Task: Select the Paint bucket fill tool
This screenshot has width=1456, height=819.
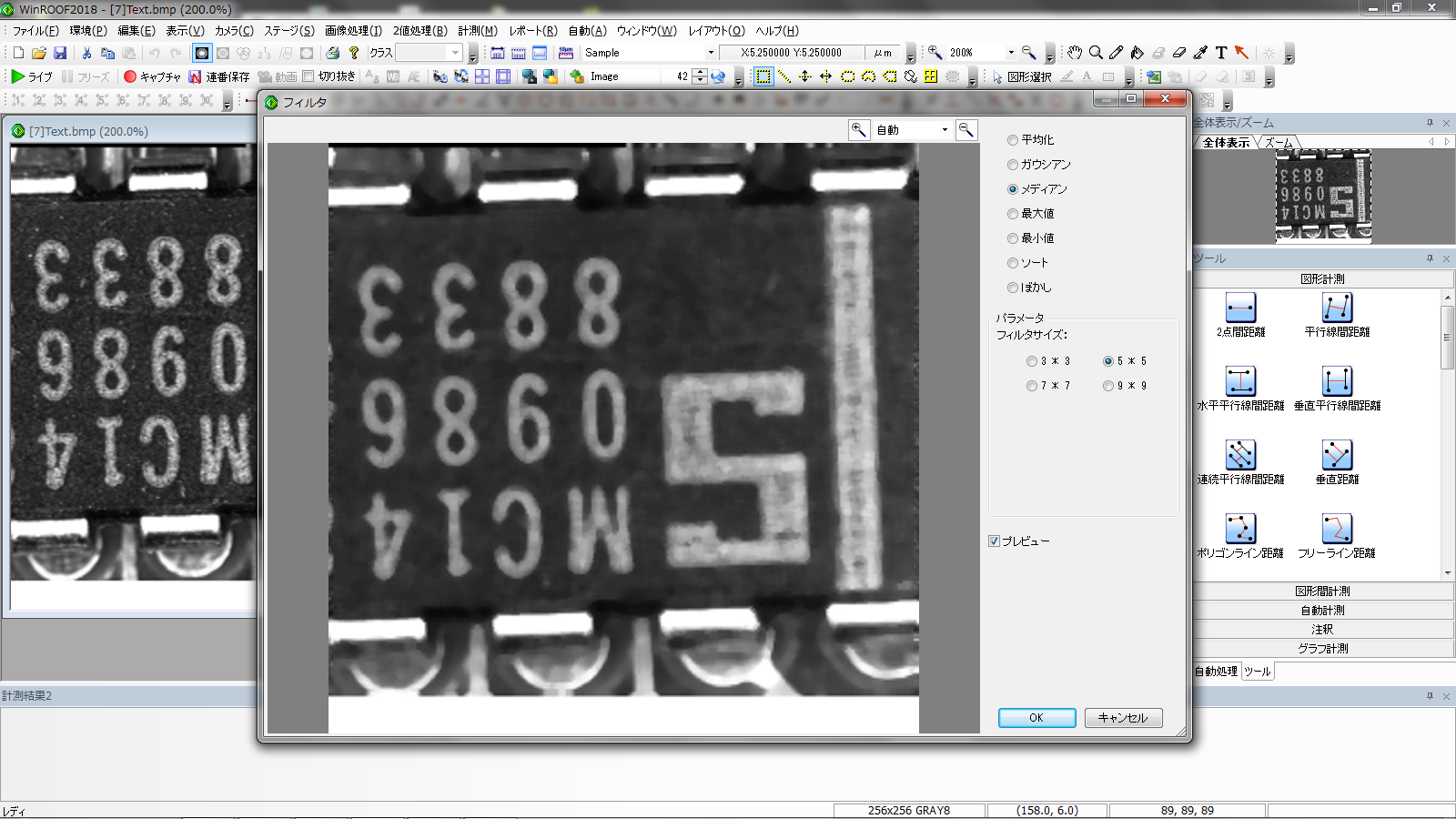Action: (x=1137, y=53)
